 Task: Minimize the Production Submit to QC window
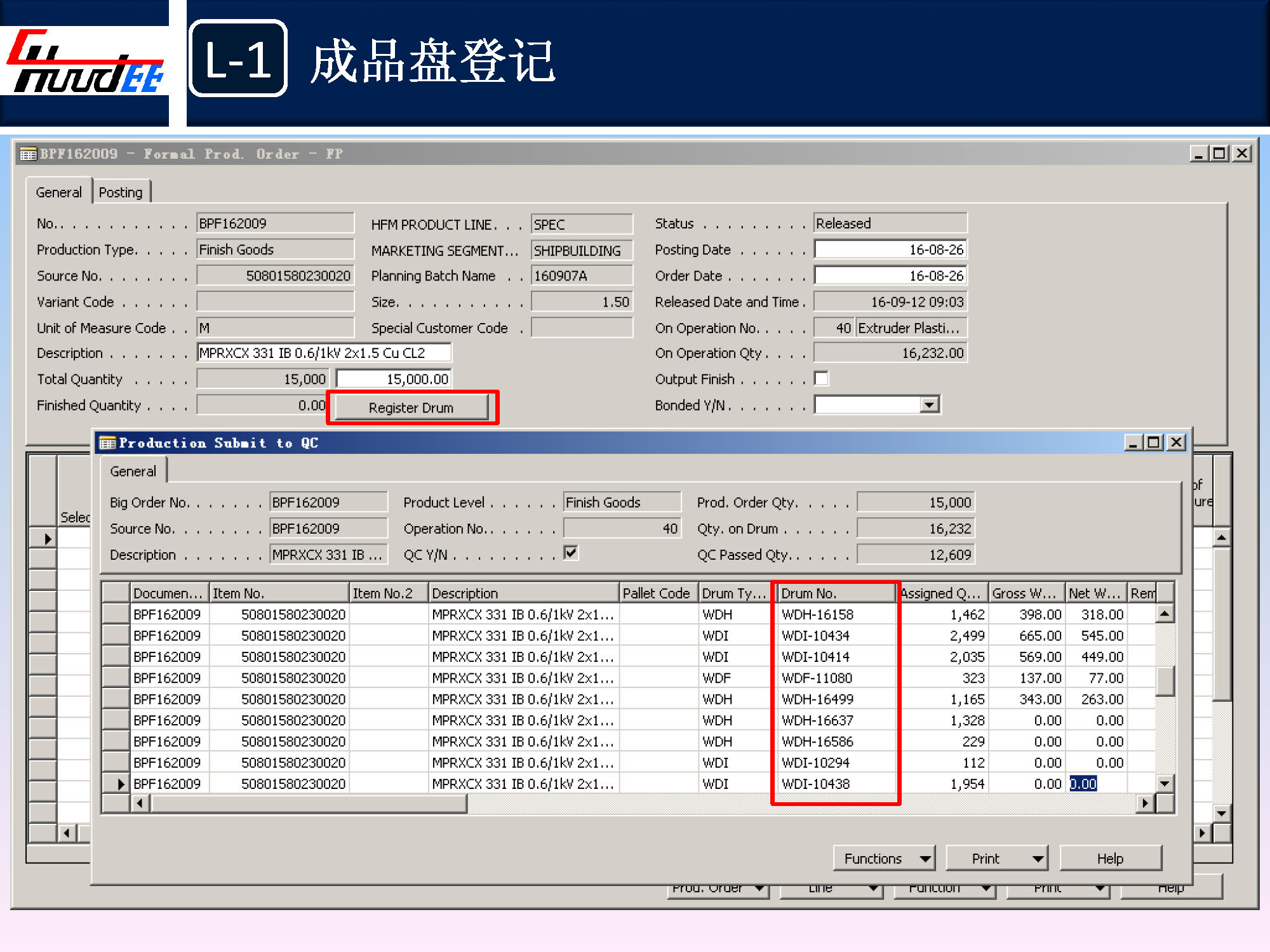1133,442
